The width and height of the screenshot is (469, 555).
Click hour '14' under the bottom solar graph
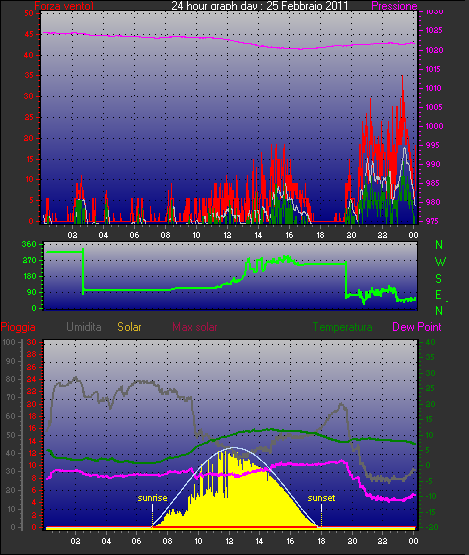pos(259,541)
